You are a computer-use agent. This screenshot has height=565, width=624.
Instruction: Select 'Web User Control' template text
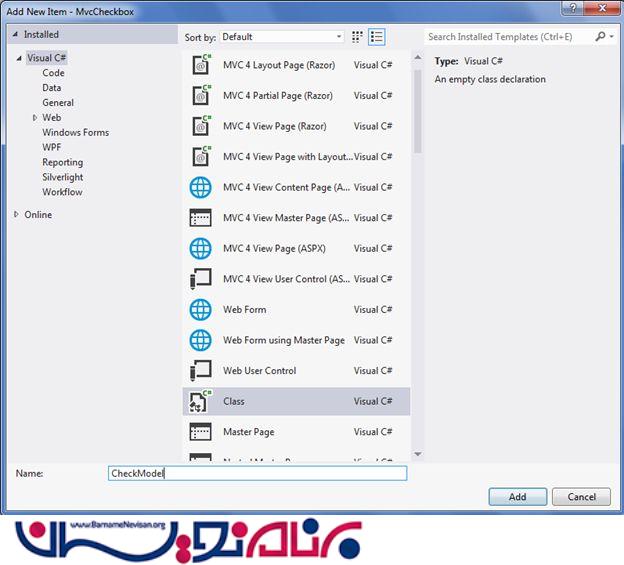point(259,371)
